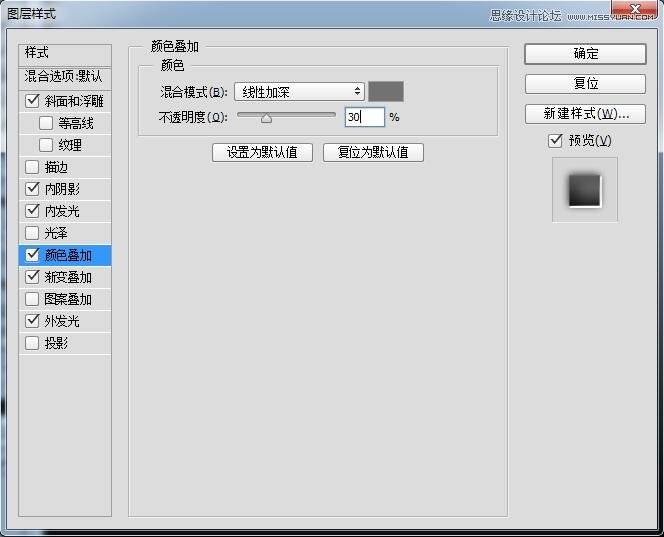Image resolution: width=664 pixels, height=537 pixels.
Task: Open the 内发光 settings row
Action: [x=65, y=211]
